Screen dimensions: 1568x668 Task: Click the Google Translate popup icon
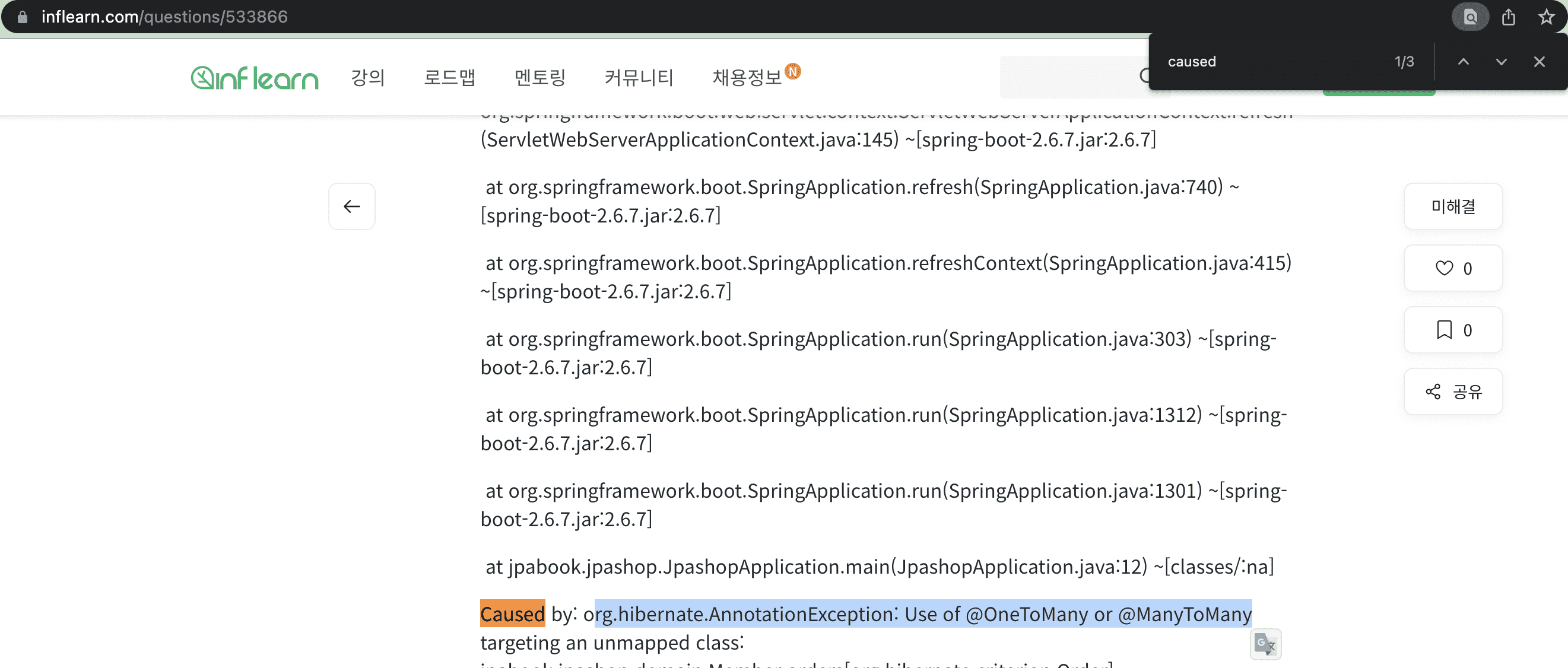tap(1265, 644)
